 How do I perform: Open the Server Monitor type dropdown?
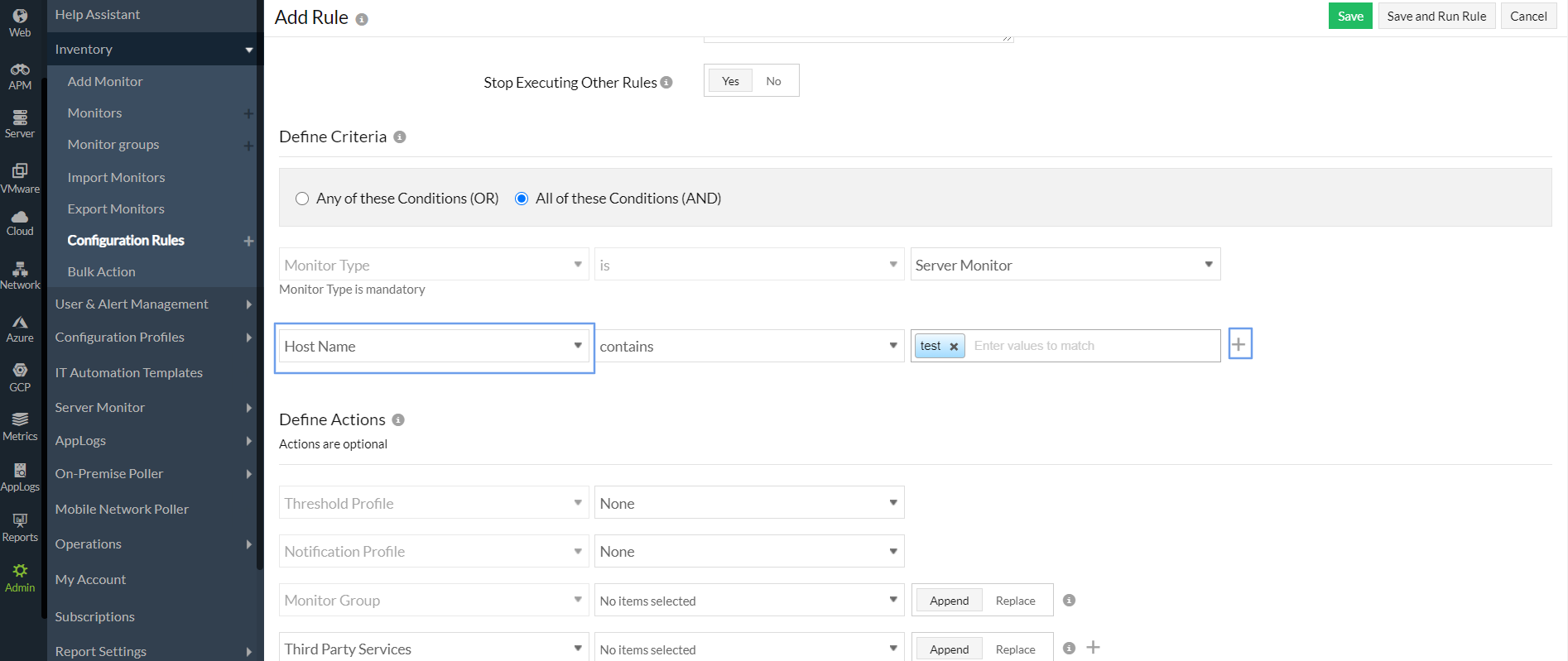[x=1065, y=265]
